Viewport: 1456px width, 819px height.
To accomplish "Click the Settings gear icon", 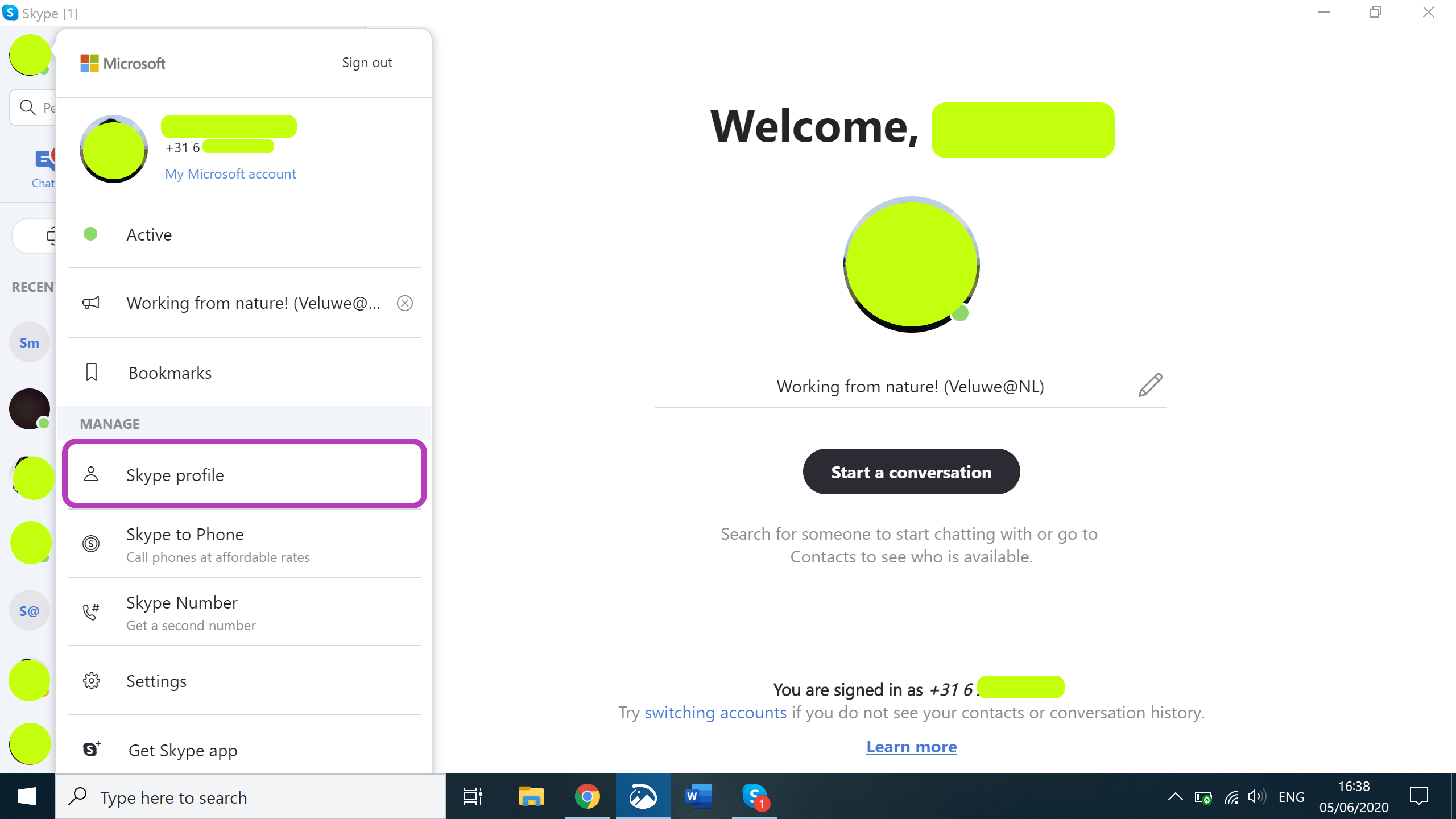I will 91,680.
